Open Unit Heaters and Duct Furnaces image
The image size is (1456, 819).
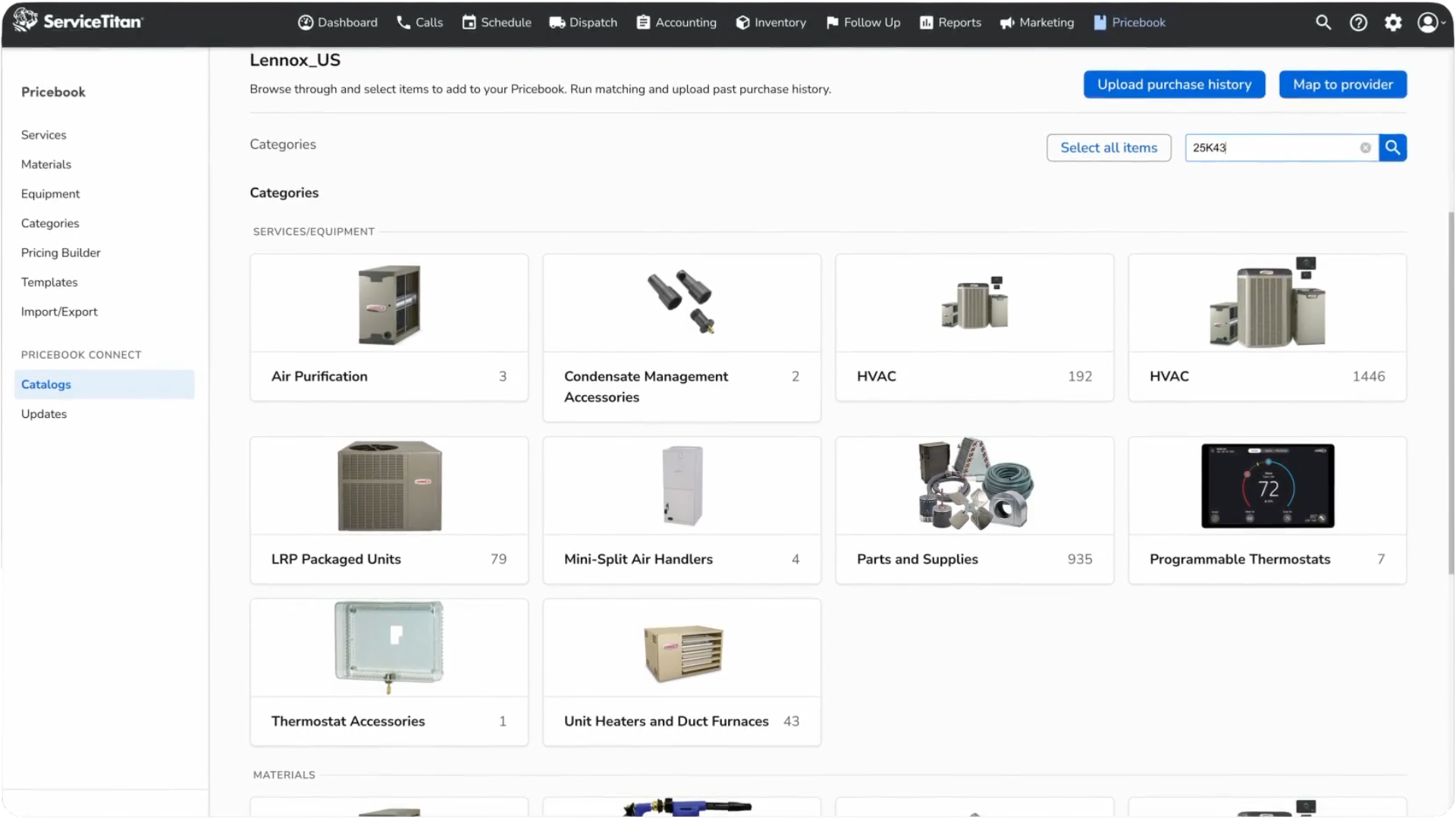[682, 654]
